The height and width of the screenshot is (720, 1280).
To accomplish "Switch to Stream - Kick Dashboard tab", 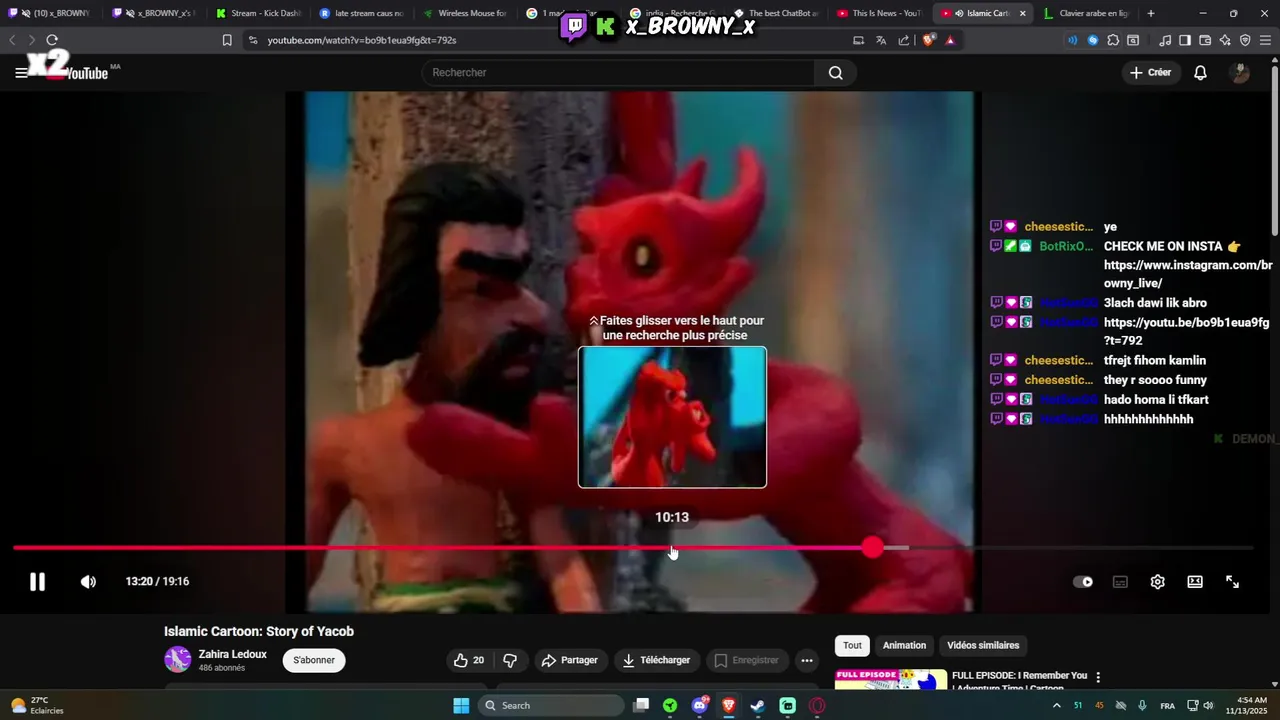I will coord(258,13).
